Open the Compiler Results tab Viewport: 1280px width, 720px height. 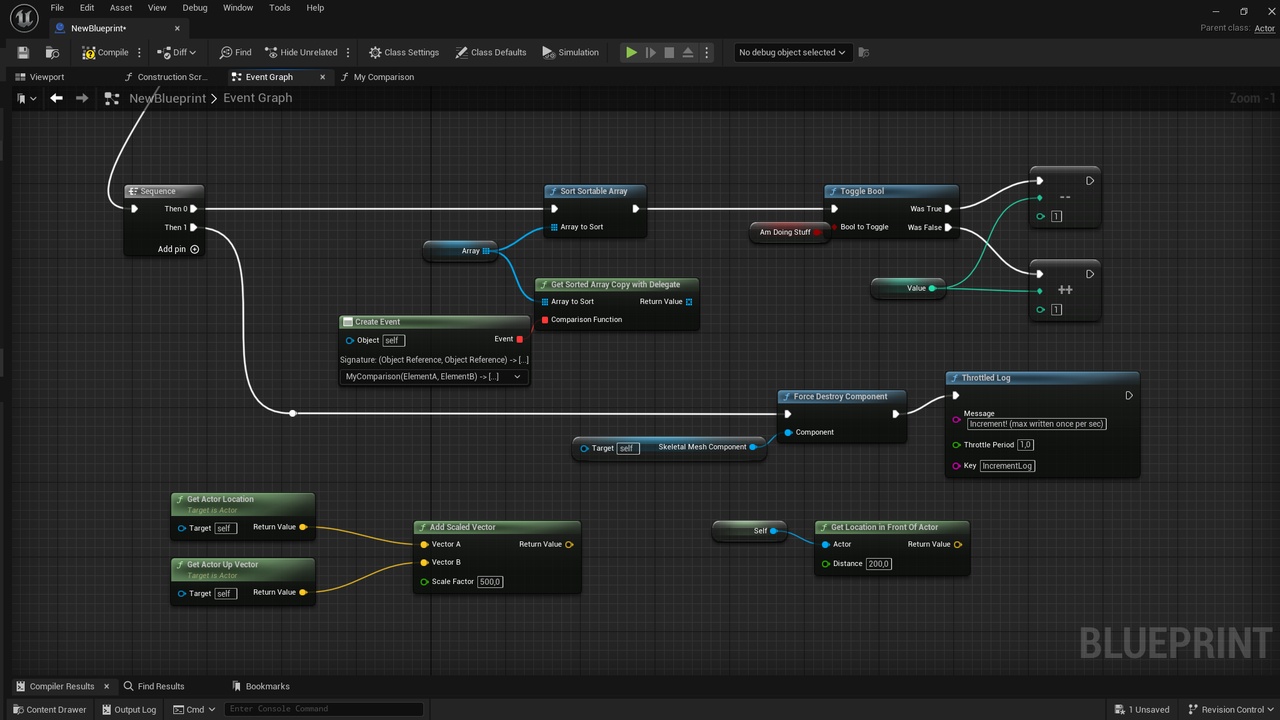62,686
